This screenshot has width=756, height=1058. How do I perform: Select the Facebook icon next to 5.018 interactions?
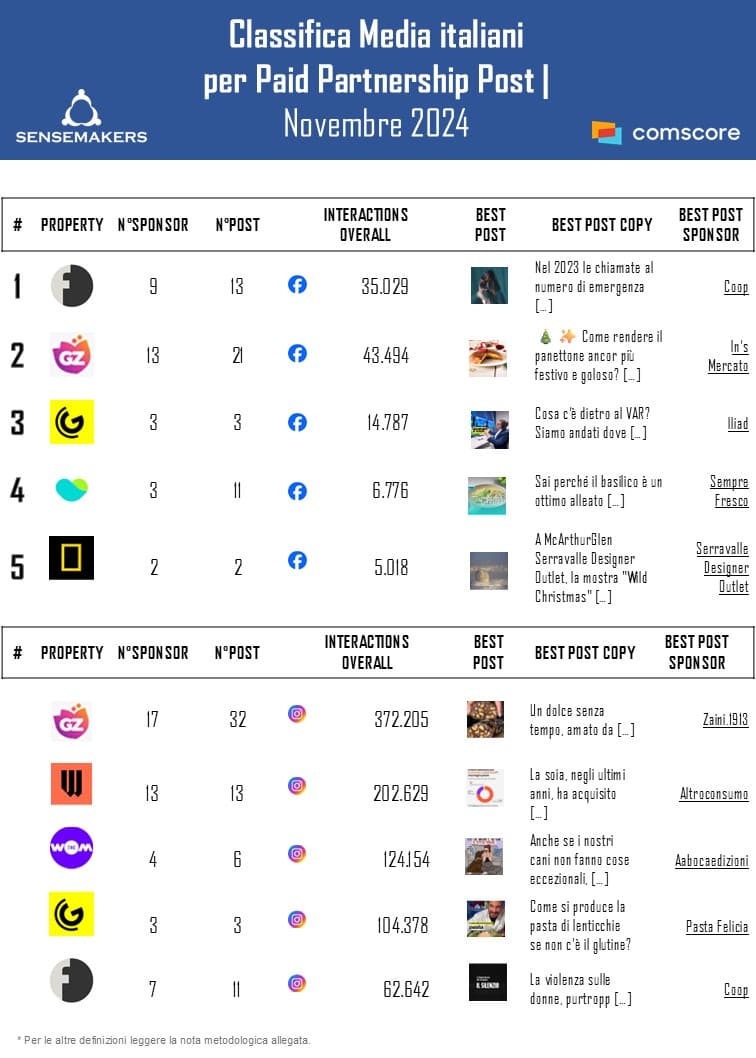coord(297,560)
